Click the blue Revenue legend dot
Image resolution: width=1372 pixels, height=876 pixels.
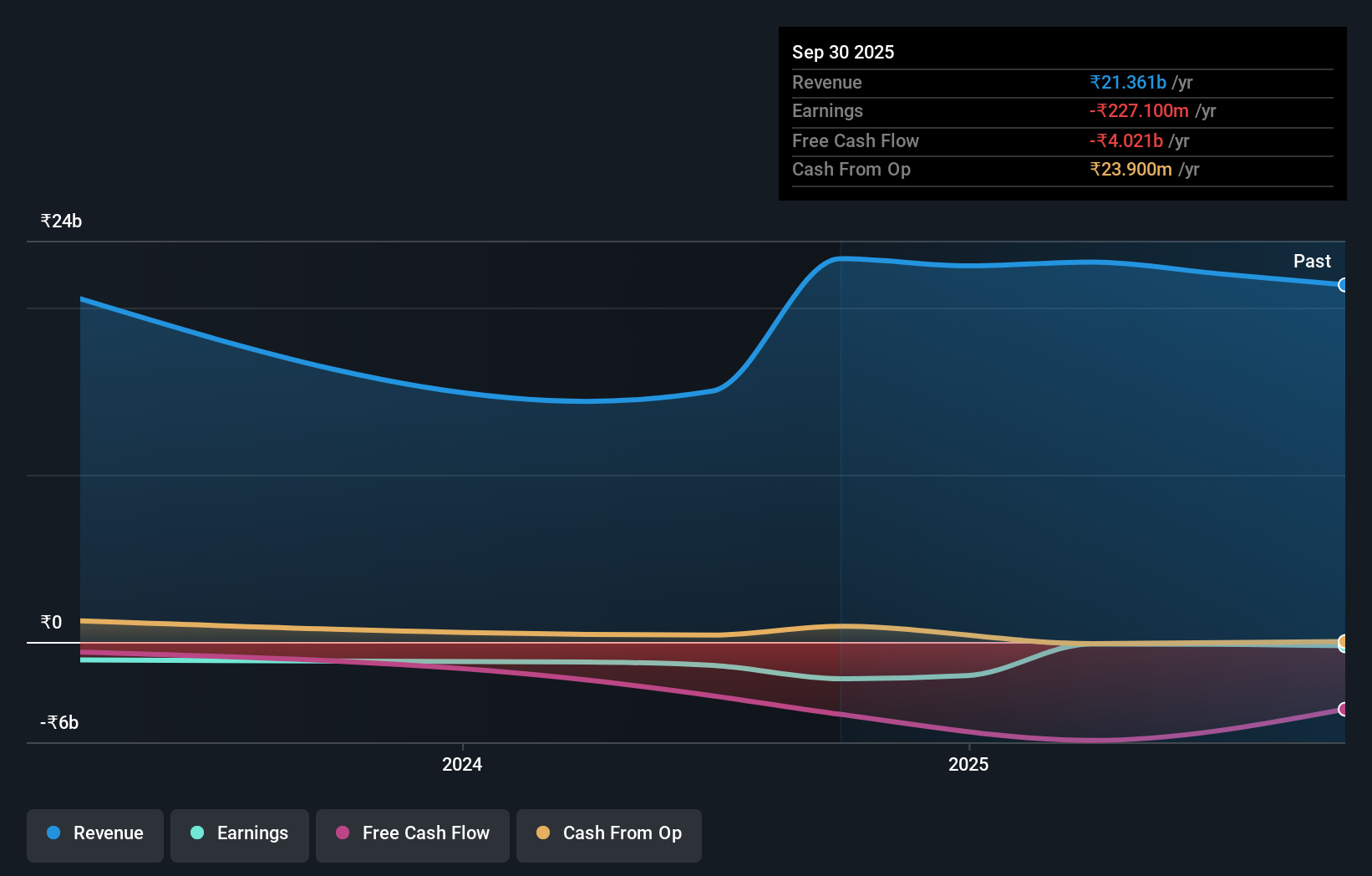52,833
